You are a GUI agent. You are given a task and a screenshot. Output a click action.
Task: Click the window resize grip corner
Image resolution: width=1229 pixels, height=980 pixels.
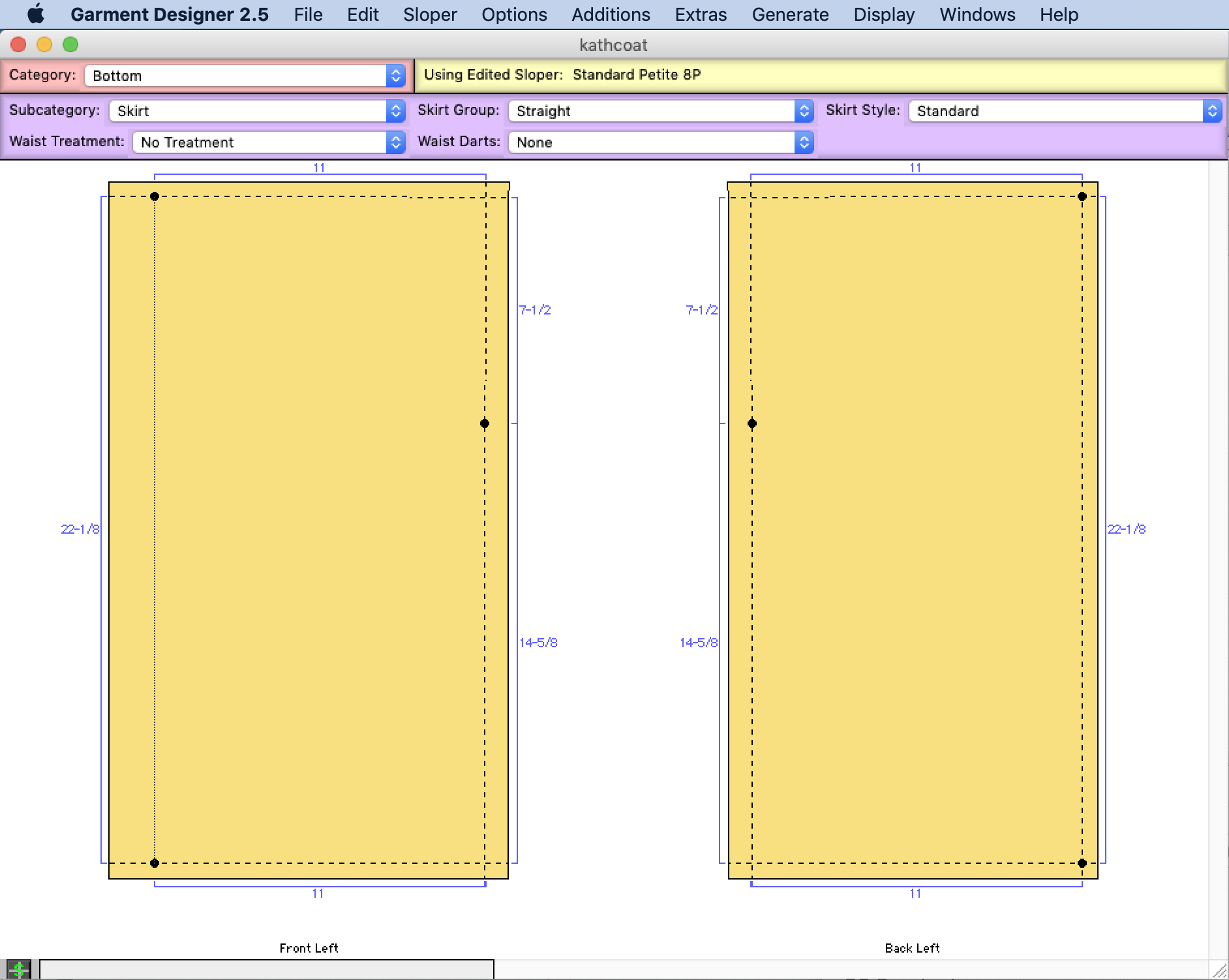click(1219, 970)
